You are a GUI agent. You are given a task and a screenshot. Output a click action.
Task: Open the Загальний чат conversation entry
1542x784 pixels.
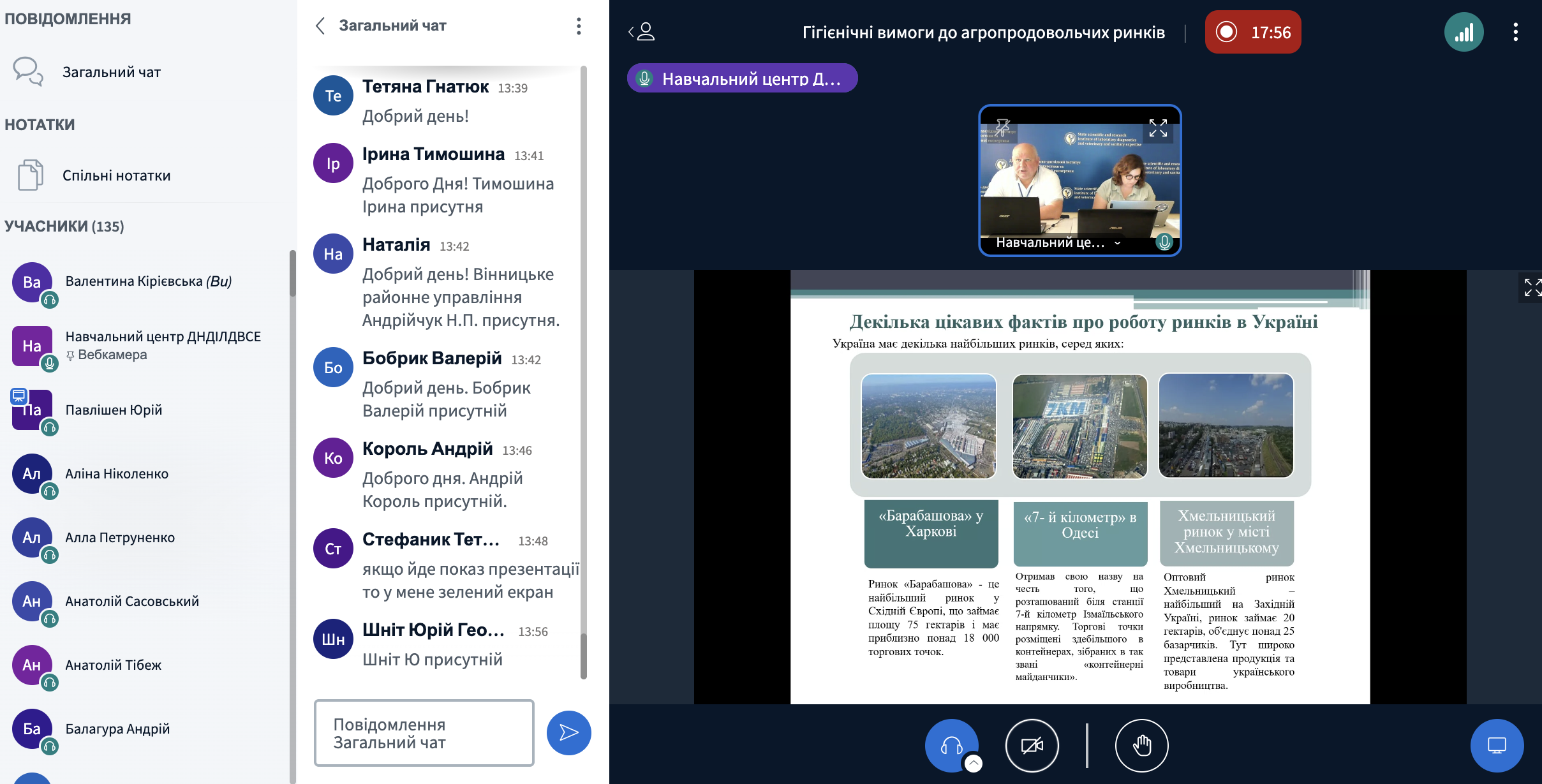point(112,72)
